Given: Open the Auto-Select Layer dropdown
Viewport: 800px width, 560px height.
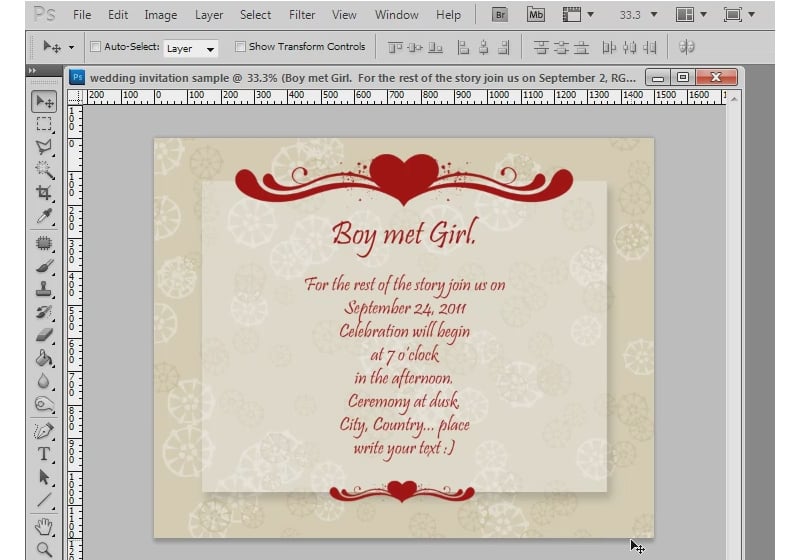Looking at the screenshot, I should pyautogui.click(x=191, y=48).
